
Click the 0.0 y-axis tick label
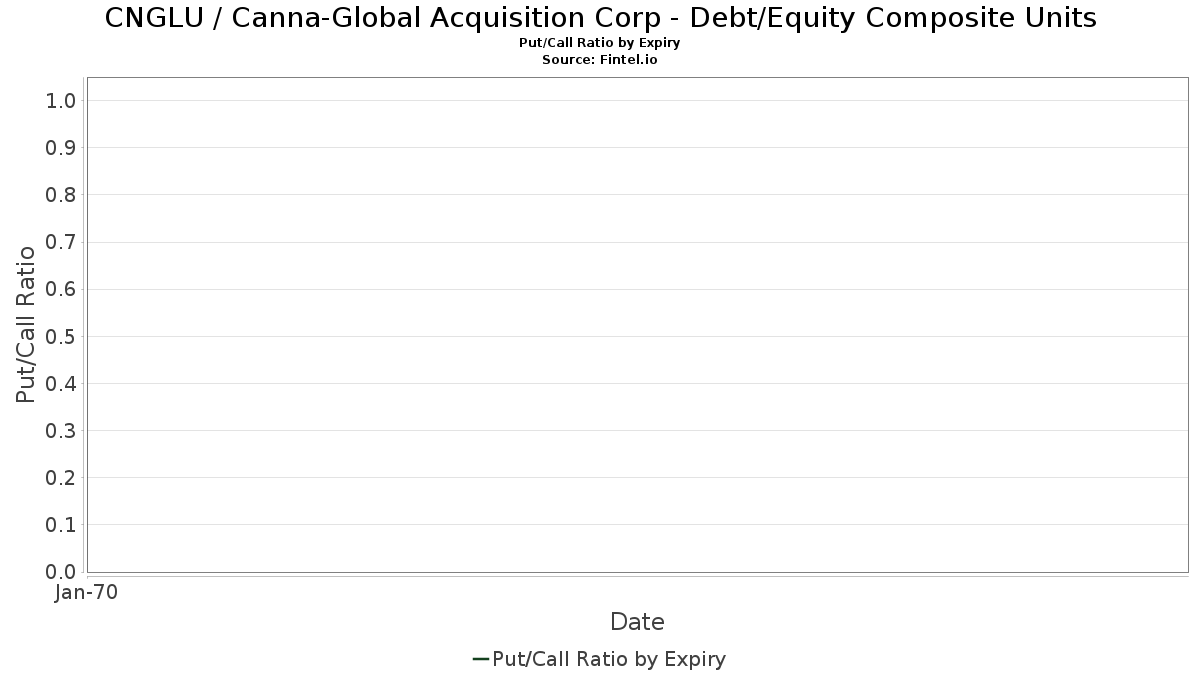[62, 572]
